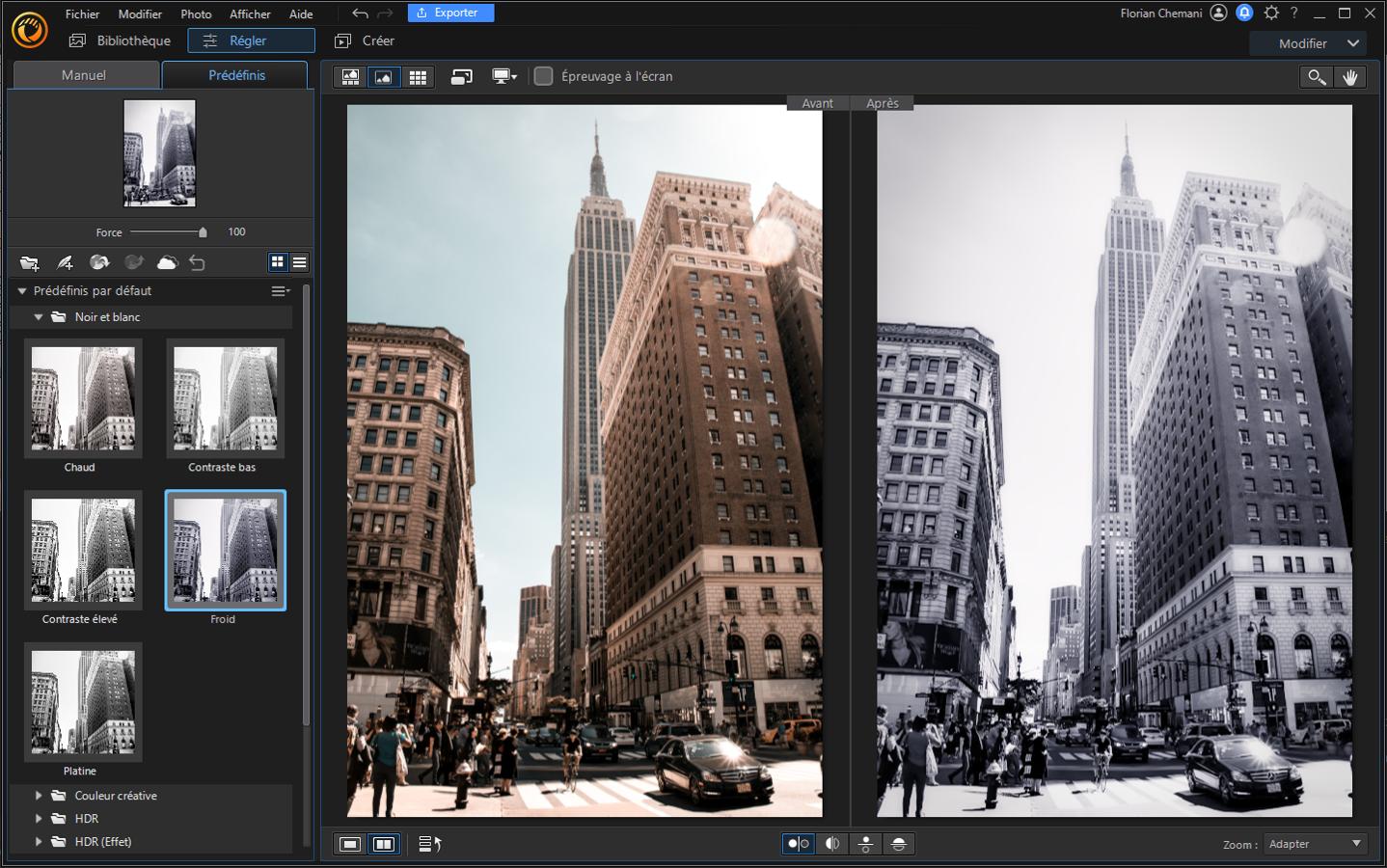Select left-right split compare layout
Image resolution: width=1387 pixels, height=868 pixels.
832,844
